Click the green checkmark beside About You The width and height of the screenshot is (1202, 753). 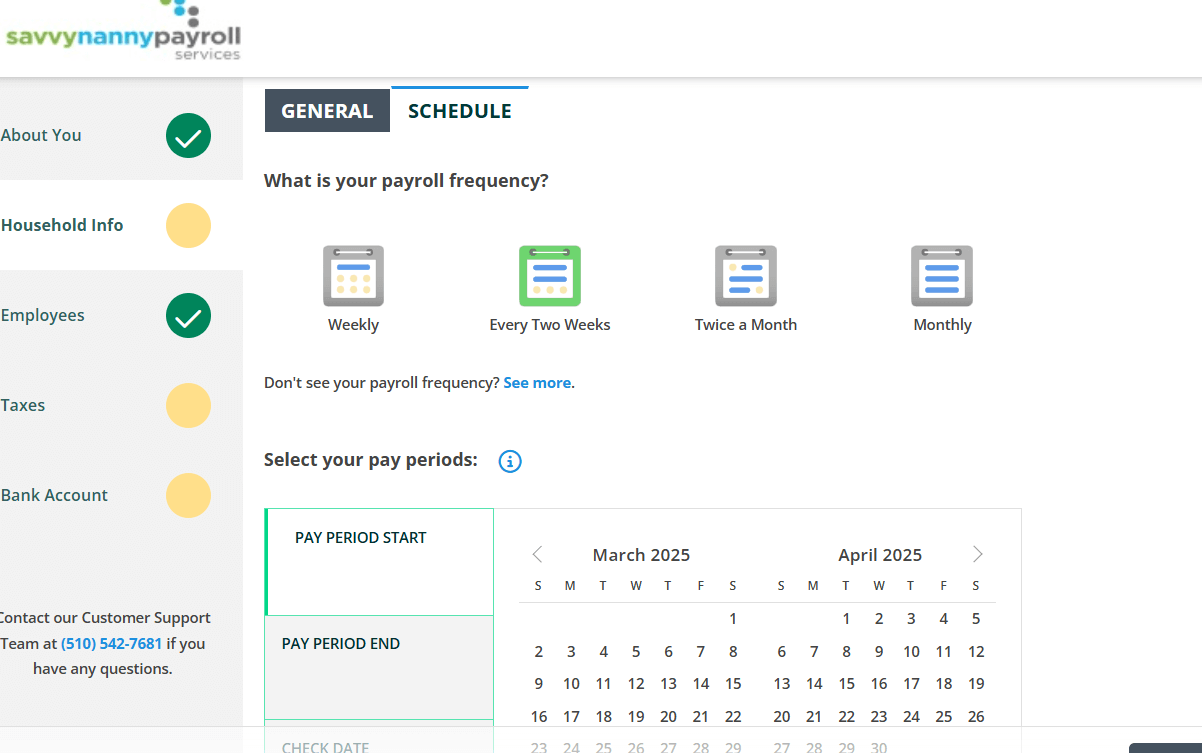pyautogui.click(x=188, y=135)
